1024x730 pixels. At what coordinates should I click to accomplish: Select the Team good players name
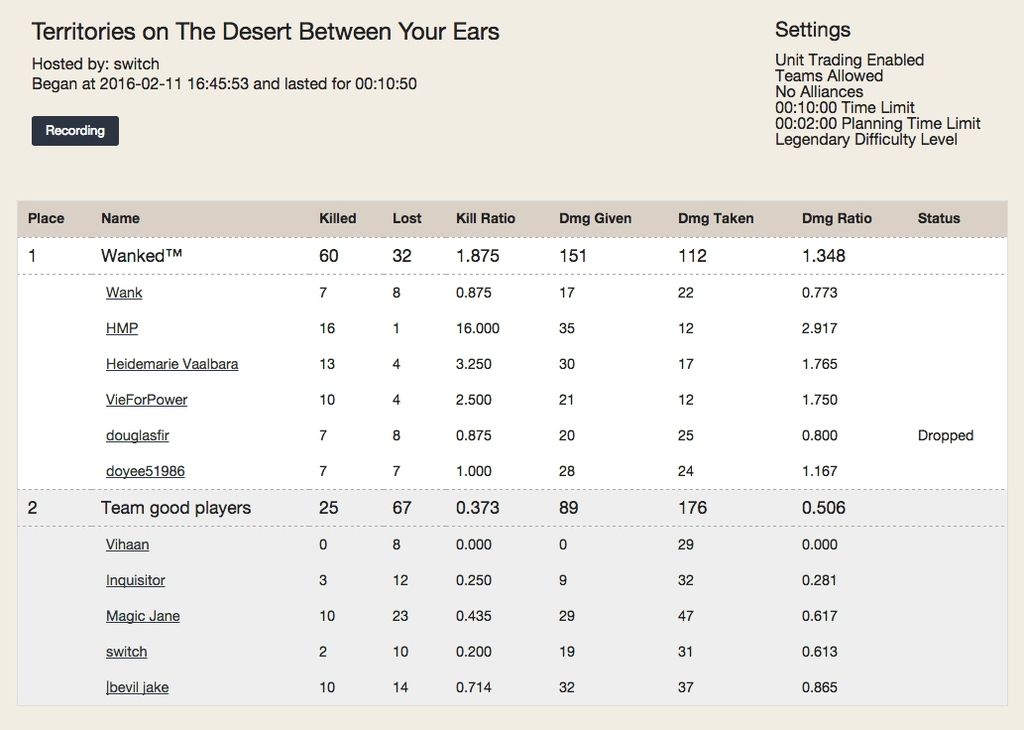click(x=176, y=508)
